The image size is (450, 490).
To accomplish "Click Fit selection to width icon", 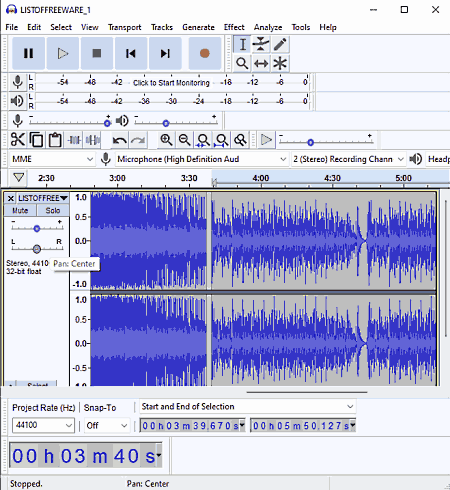I will (203, 140).
